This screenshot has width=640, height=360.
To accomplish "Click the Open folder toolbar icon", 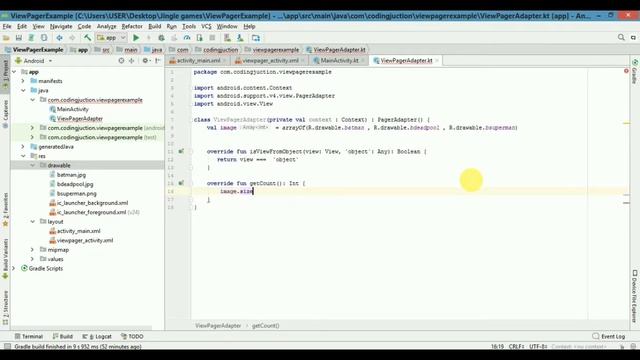I will coord(6,38).
